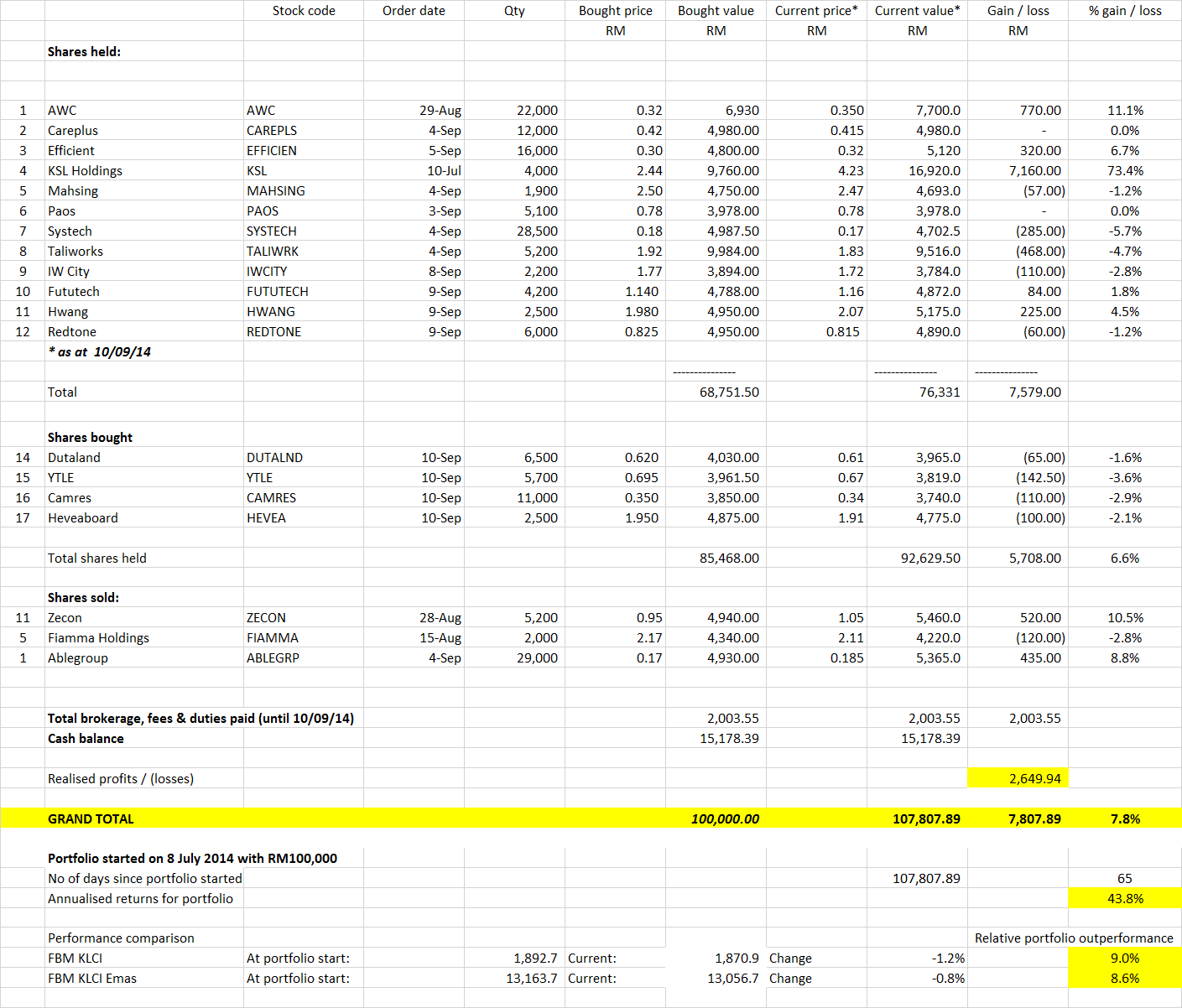
Task: Select the Systech quantity 28,500 cell
Action: click(x=514, y=231)
